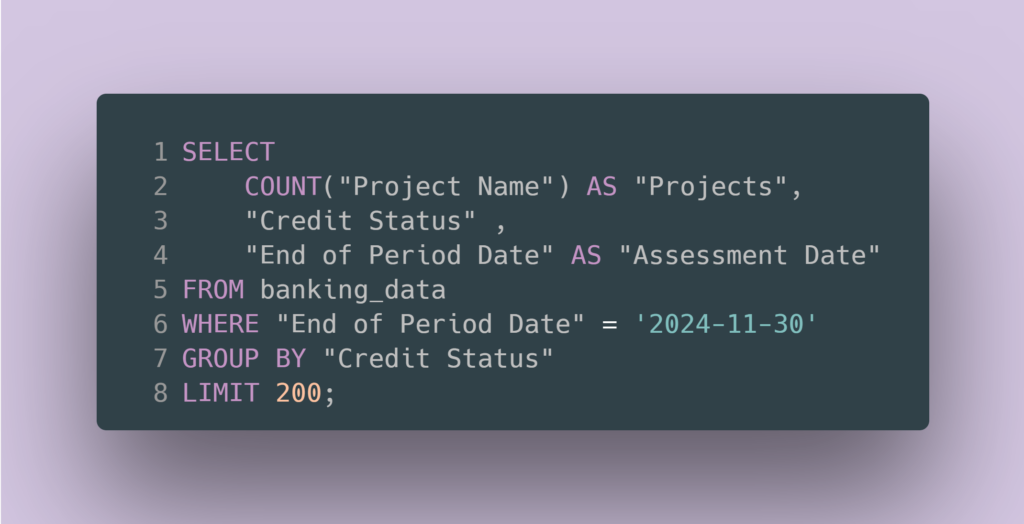The height and width of the screenshot is (524, 1024).
Task: Click the SELECT keyword on line 1
Action: pyautogui.click(x=228, y=152)
